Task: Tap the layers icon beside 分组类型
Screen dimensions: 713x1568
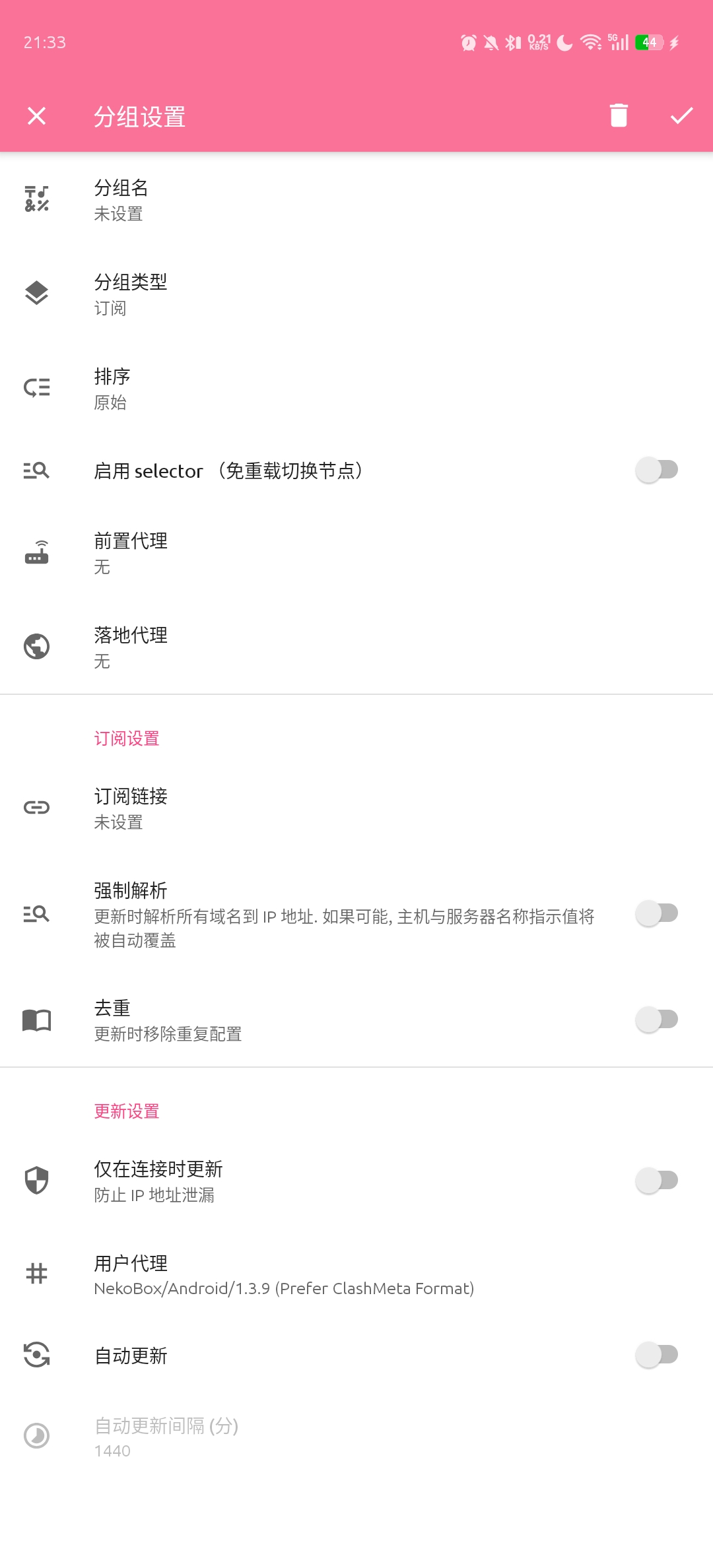Action: 37,293
